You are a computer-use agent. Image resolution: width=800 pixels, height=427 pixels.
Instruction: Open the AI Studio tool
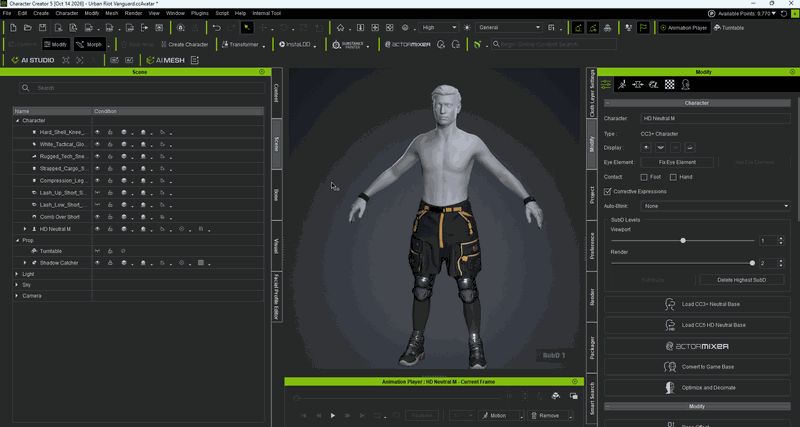tap(33, 60)
